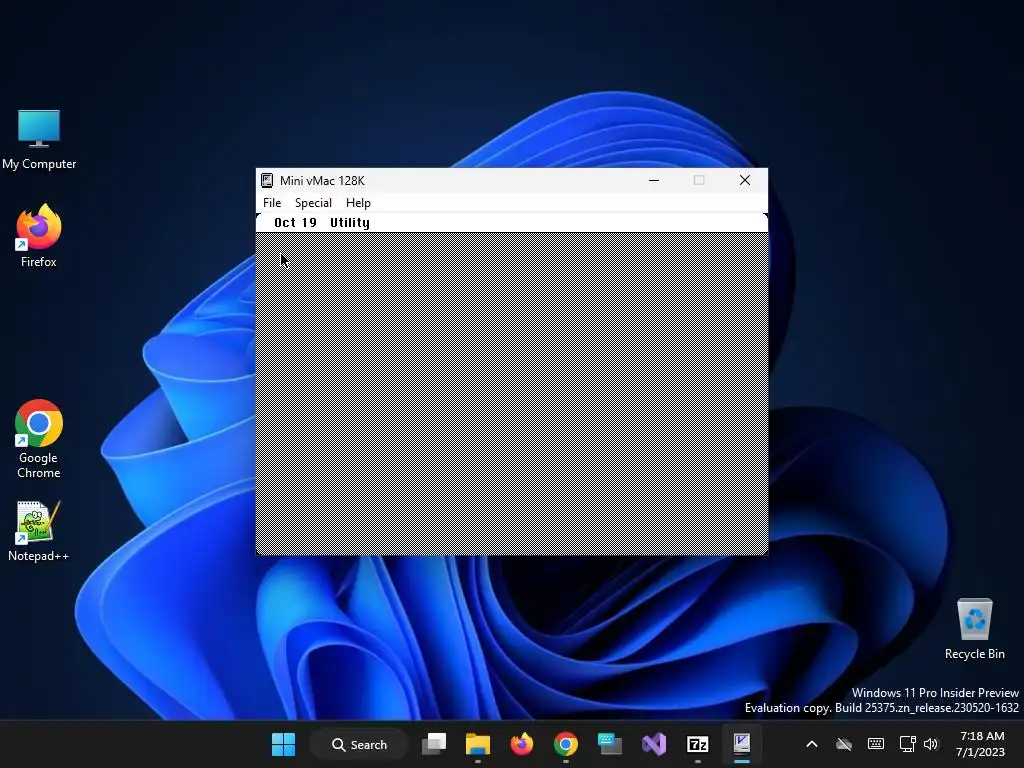Open the volume control in tray
This screenshot has width=1024, height=768.
[x=931, y=744]
